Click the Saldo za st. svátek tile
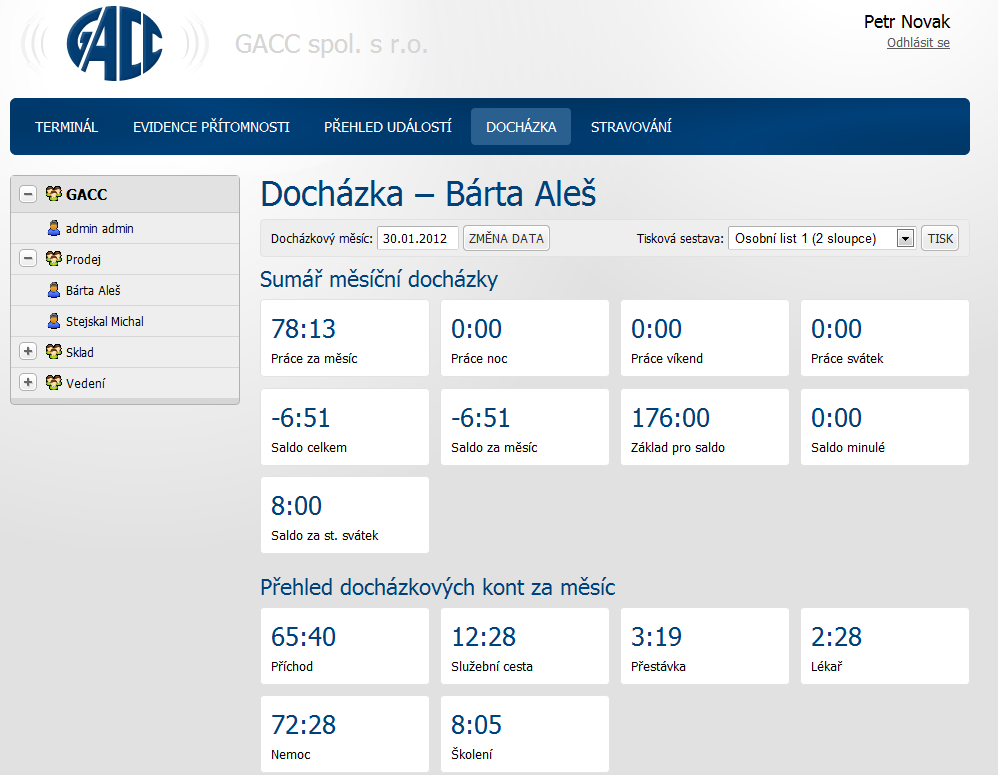This screenshot has height=775, width=998. click(345, 515)
